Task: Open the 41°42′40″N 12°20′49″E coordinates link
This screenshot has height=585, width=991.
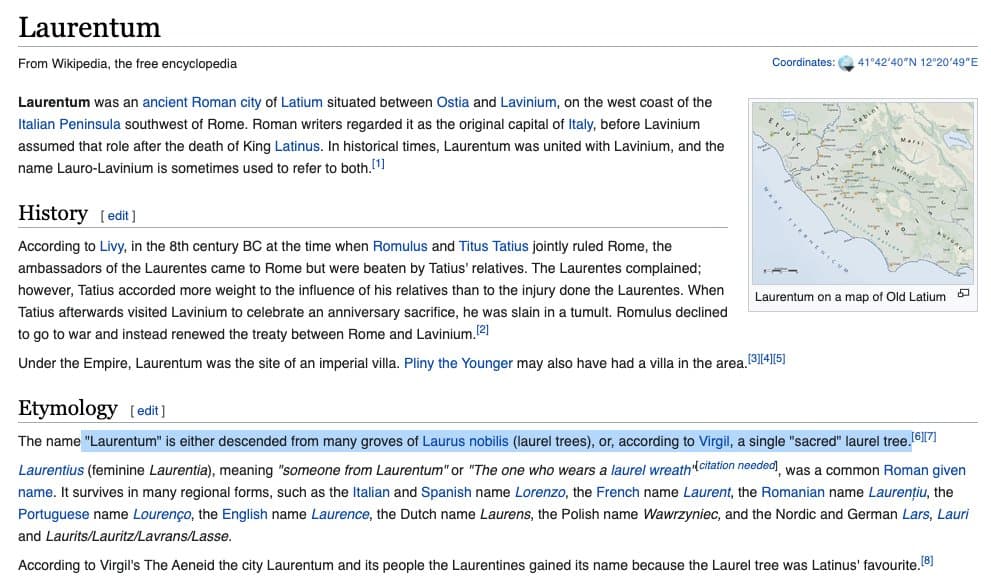Action: tap(918, 63)
